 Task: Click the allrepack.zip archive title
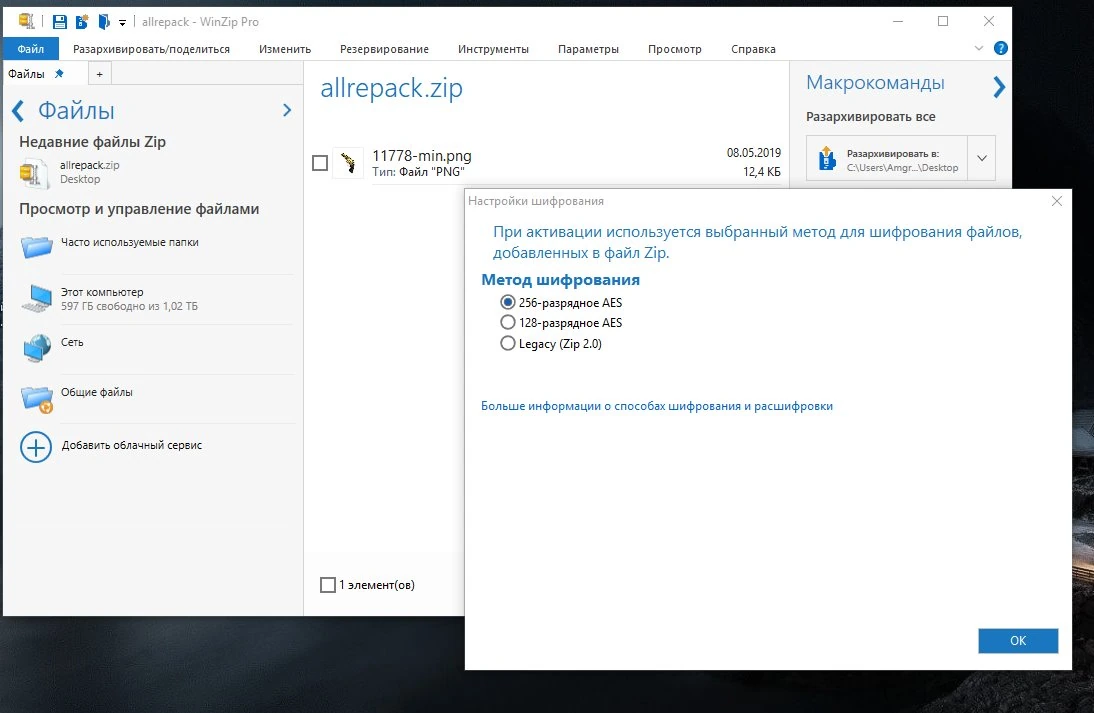click(391, 89)
